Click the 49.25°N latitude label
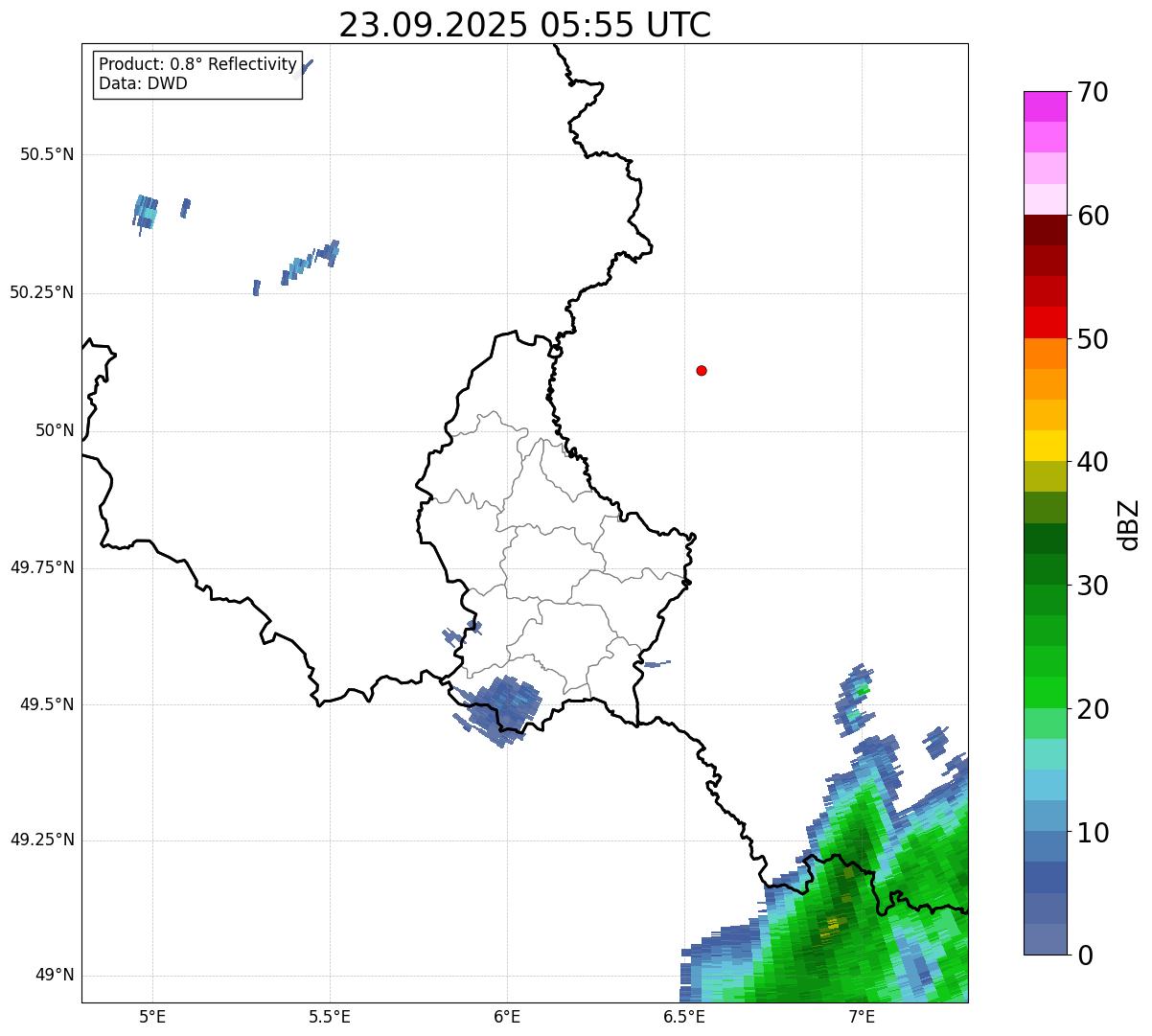The height and width of the screenshot is (1036, 1152). pos(41,840)
